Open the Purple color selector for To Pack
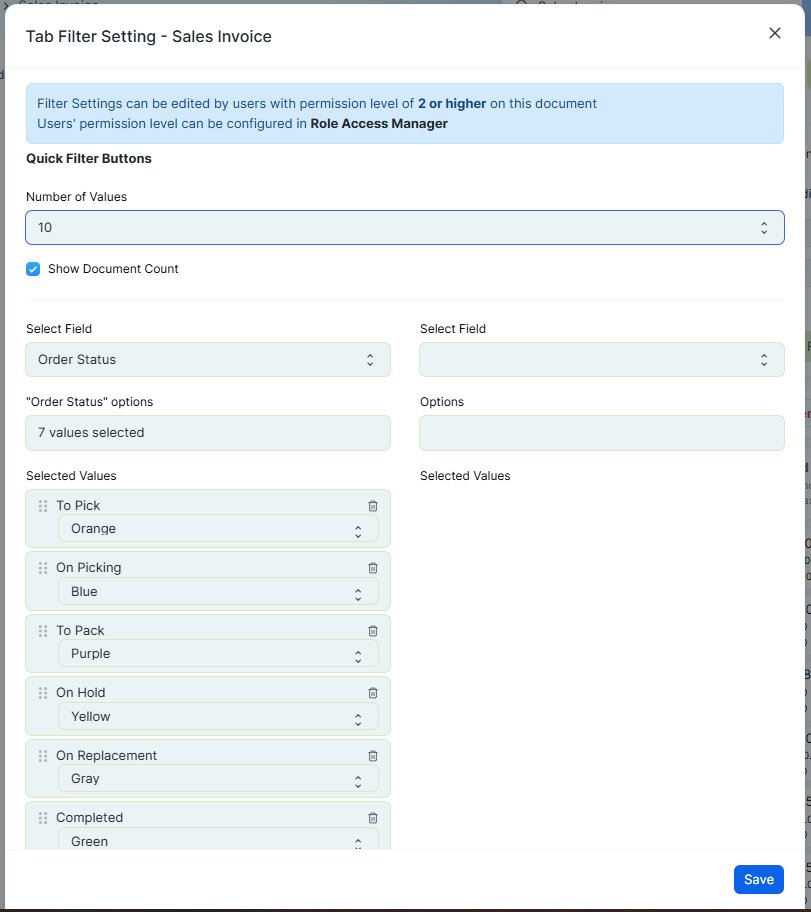811x912 pixels. (218, 654)
